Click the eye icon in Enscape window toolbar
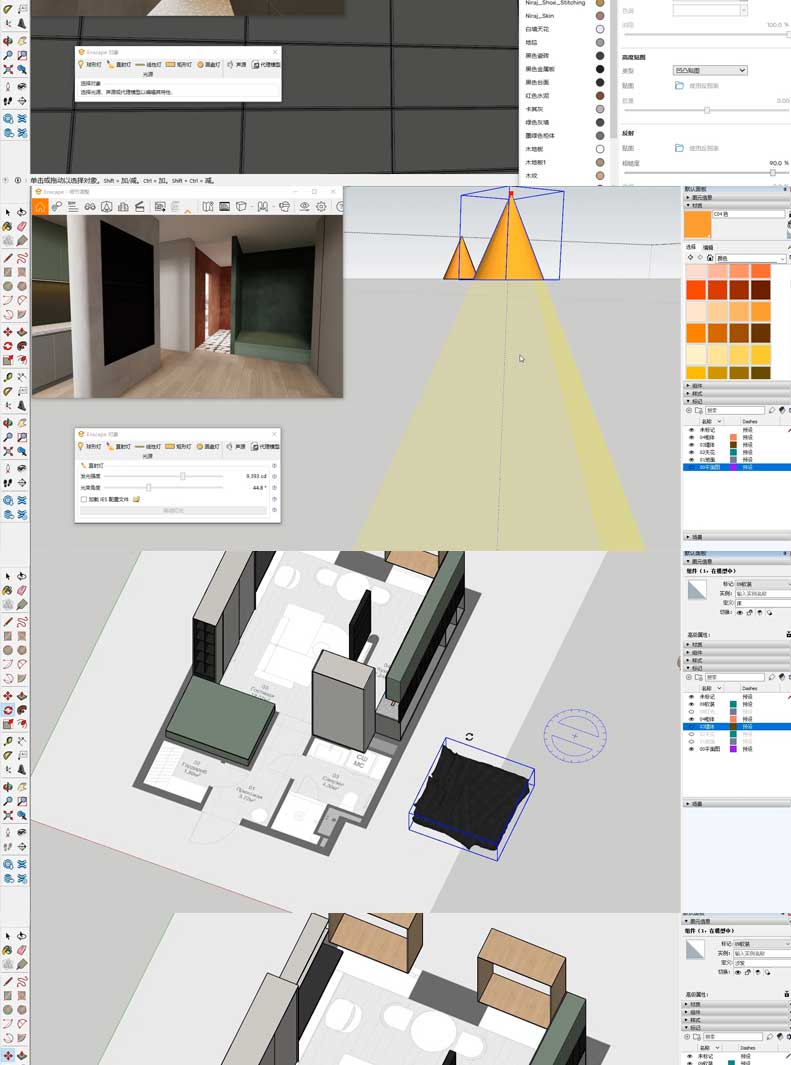Image resolution: width=791 pixels, height=1065 pixels. click(304, 207)
